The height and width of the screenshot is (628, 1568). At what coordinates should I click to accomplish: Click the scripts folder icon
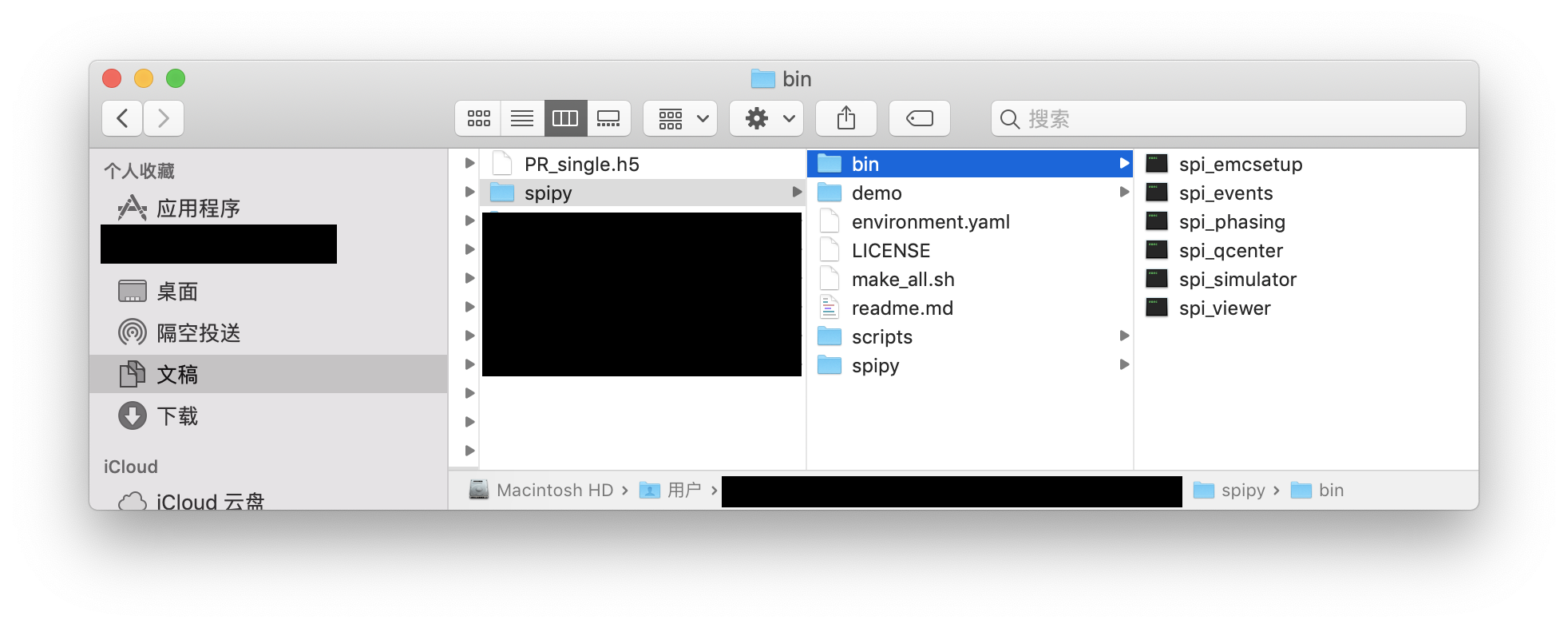click(830, 336)
